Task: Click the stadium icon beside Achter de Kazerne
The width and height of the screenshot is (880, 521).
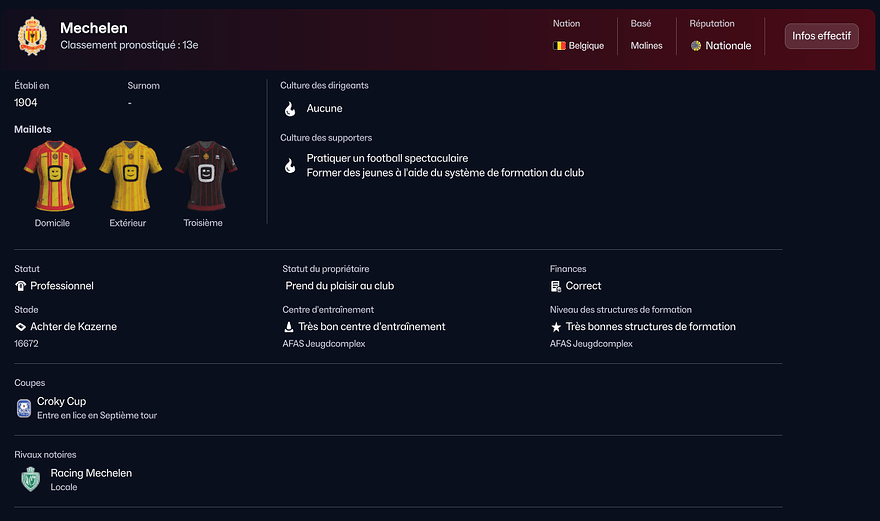Action: pyautogui.click(x=21, y=327)
